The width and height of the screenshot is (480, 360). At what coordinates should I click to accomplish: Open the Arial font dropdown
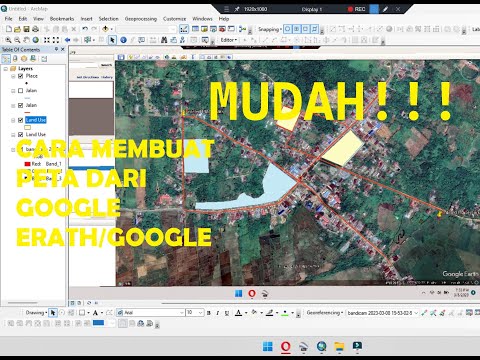click(182, 313)
